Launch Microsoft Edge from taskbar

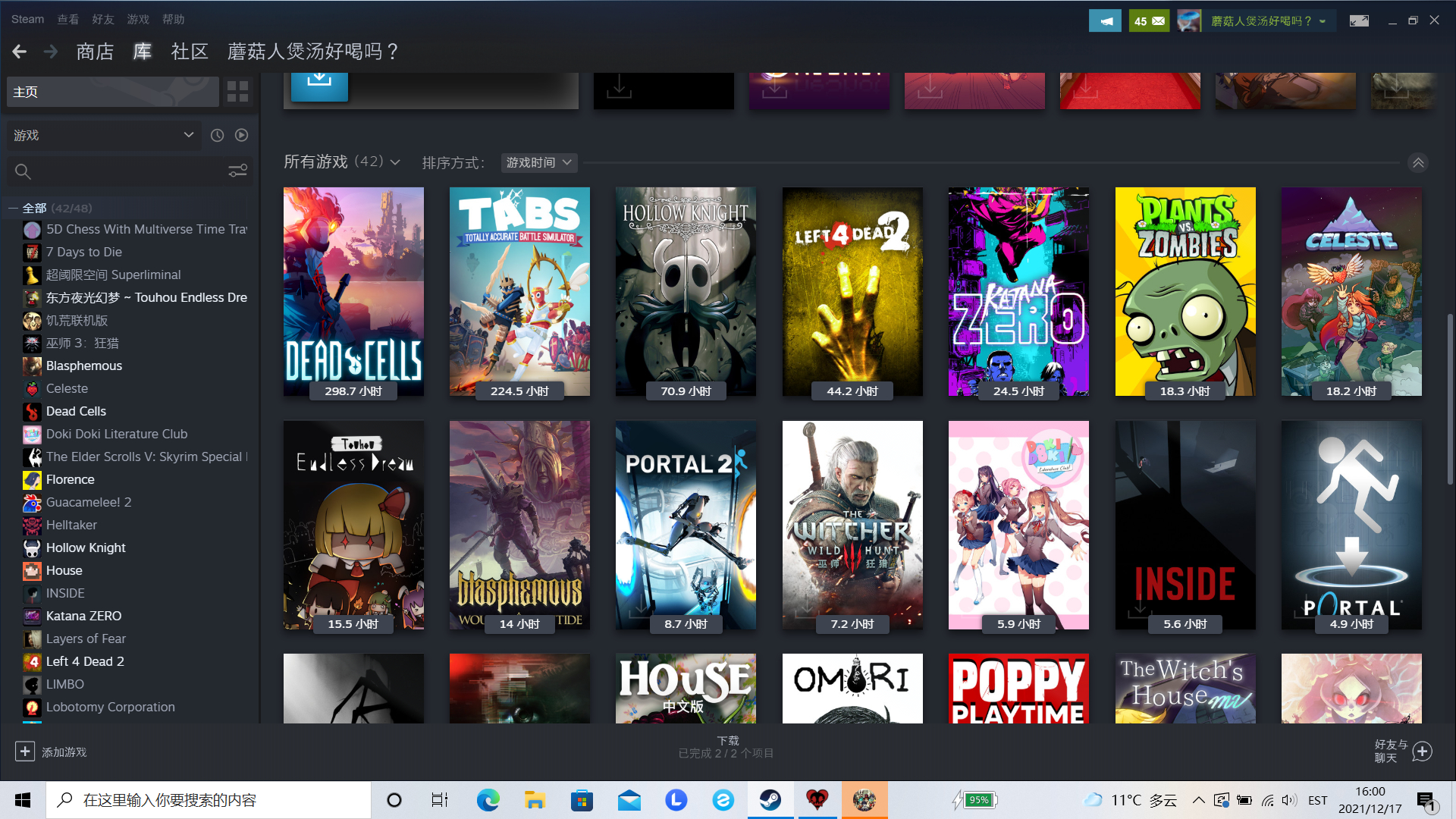(x=488, y=800)
